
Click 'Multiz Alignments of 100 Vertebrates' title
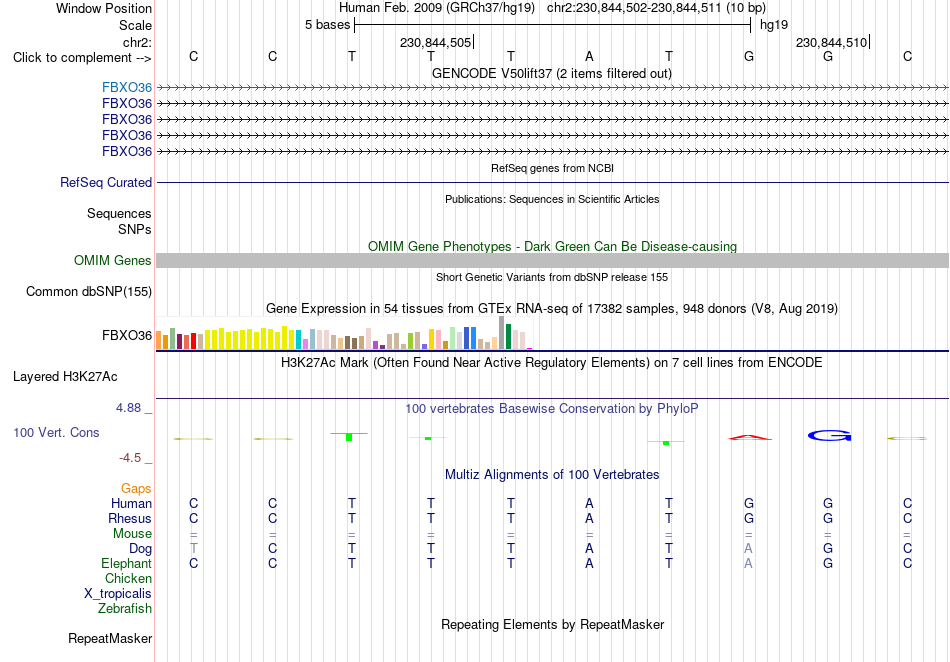tap(552, 475)
